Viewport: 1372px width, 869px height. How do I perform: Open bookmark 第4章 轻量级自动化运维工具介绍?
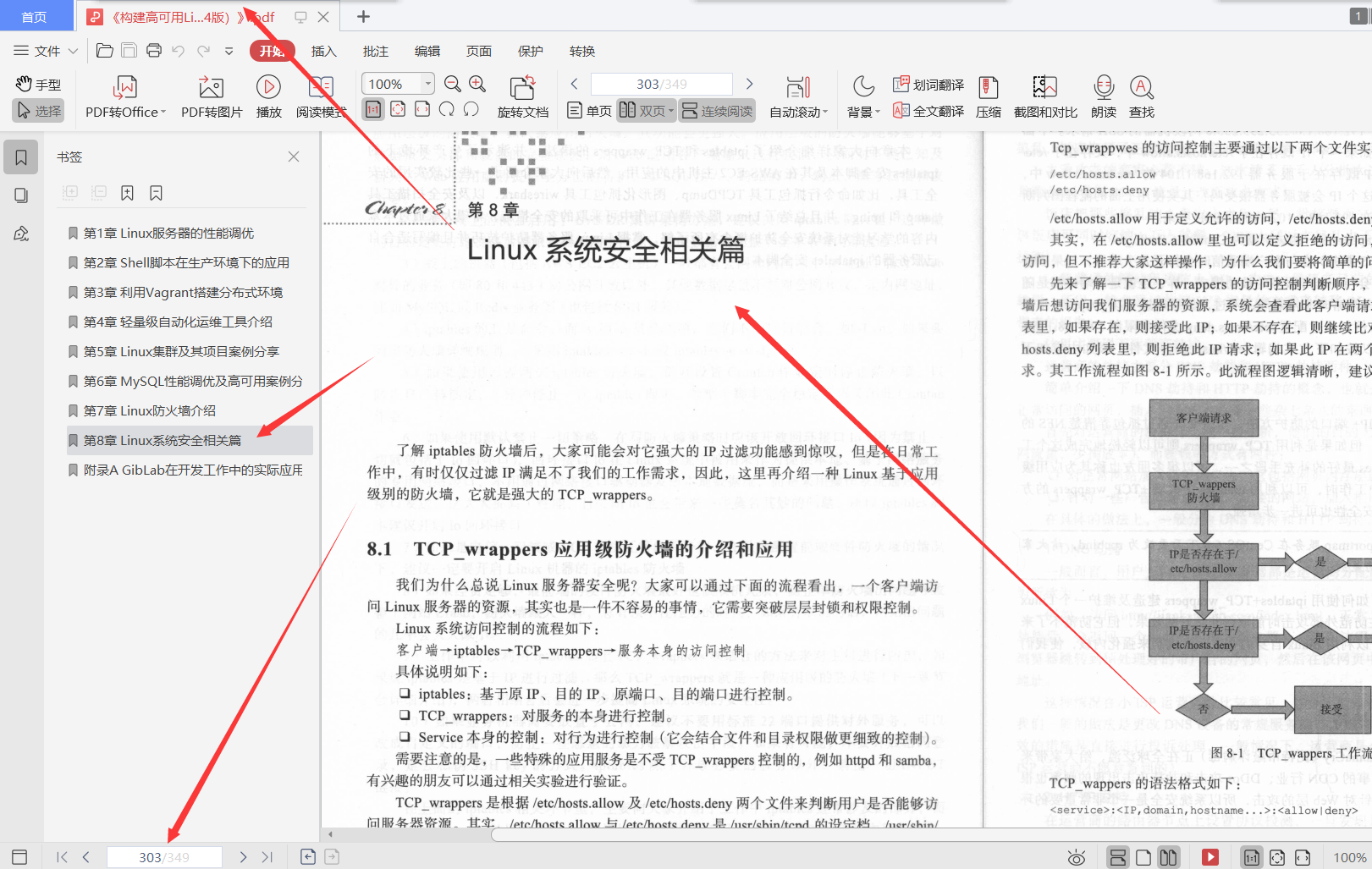point(178,322)
